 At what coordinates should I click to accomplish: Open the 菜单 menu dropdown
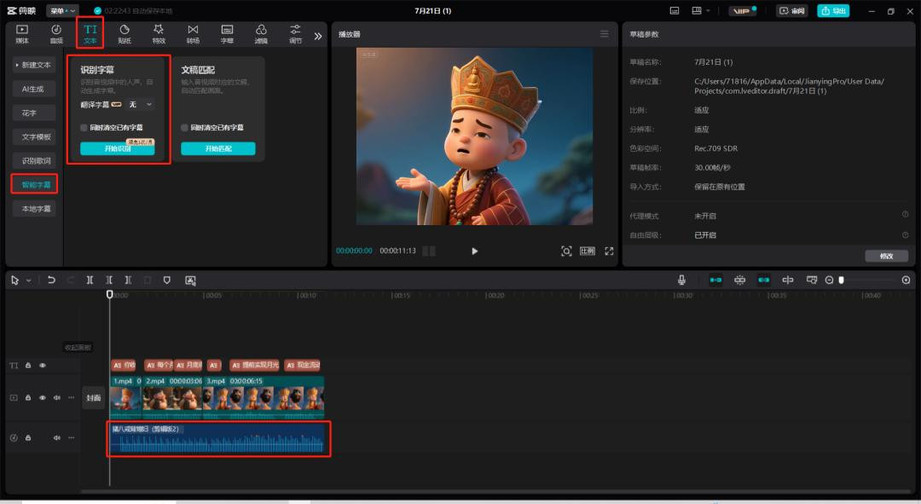62,11
